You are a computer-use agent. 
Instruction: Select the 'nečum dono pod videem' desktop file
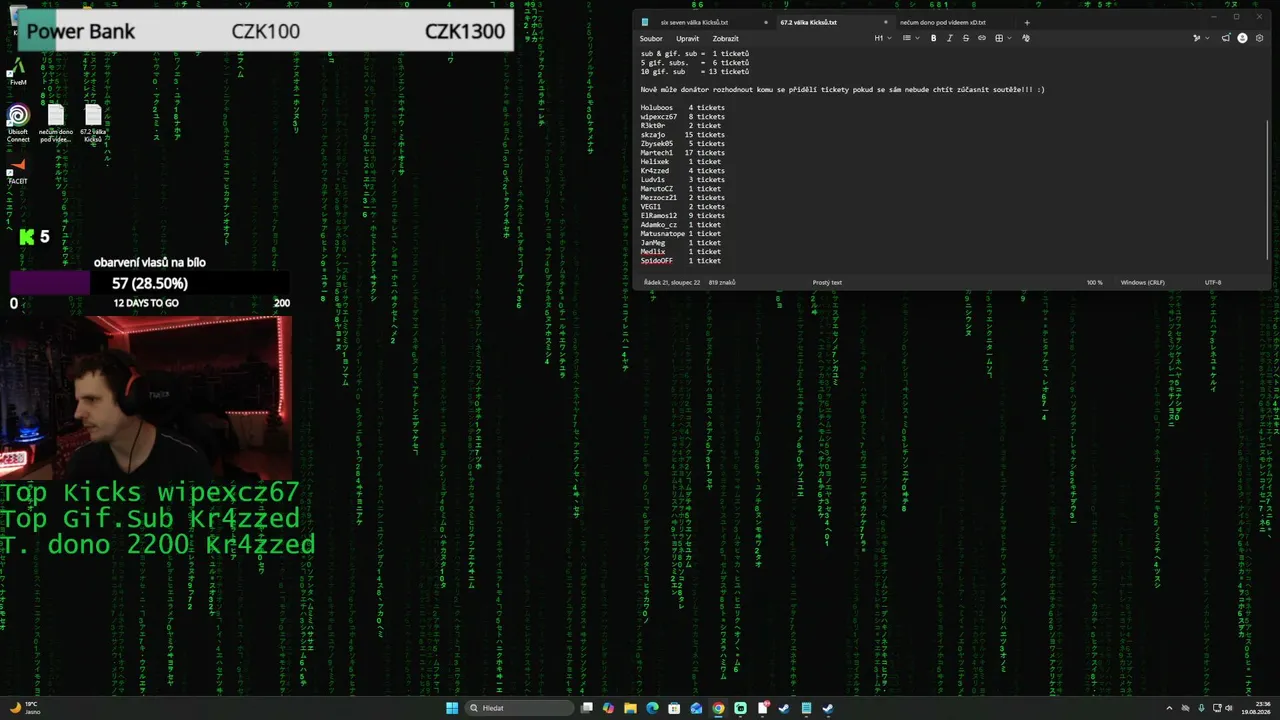point(55,124)
